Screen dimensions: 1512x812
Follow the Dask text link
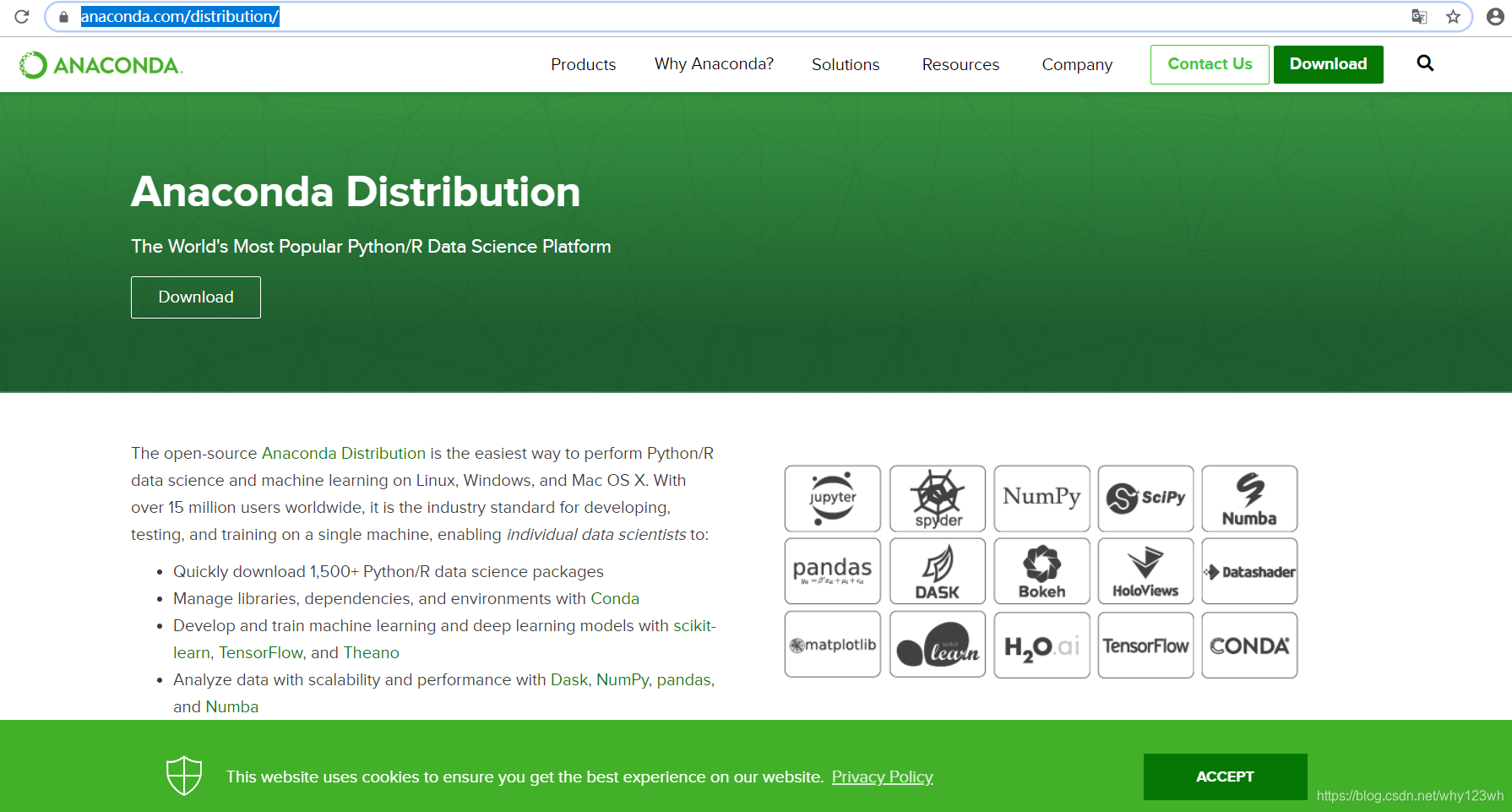[569, 680]
